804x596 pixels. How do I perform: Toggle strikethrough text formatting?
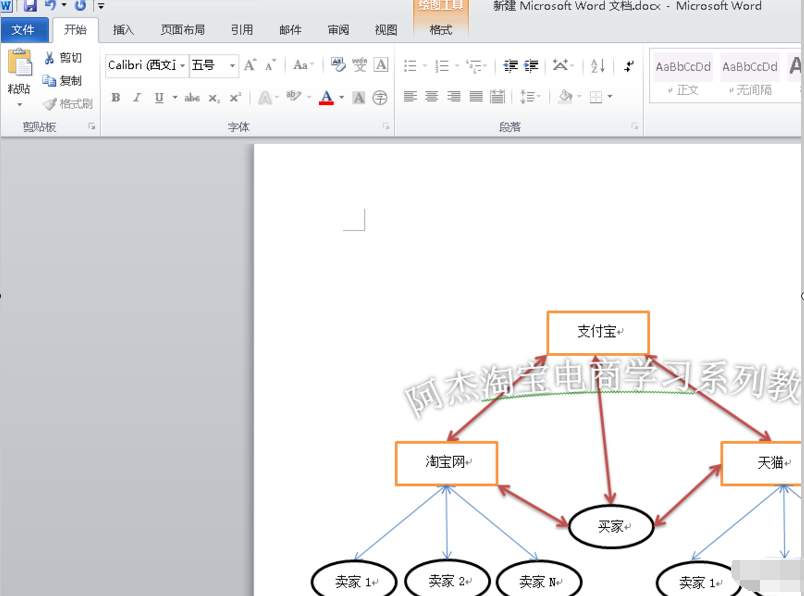click(192, 98)
